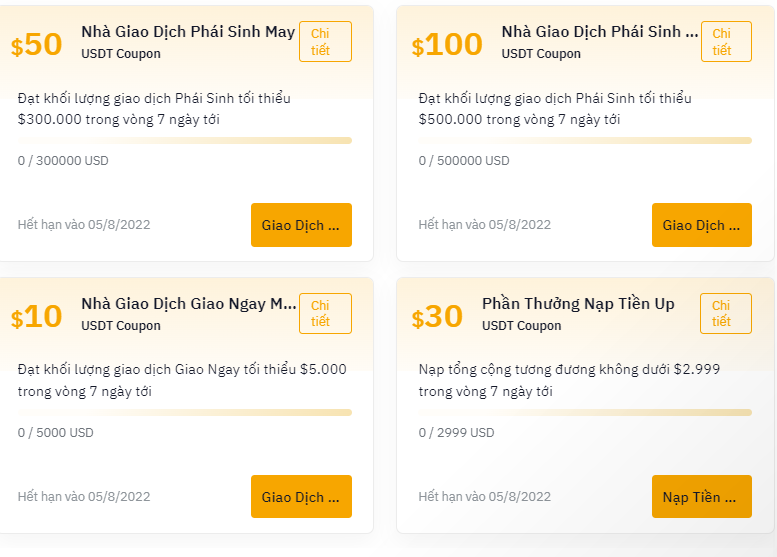
Task: Click the 2999 USD progress bar
Action: 585,412
